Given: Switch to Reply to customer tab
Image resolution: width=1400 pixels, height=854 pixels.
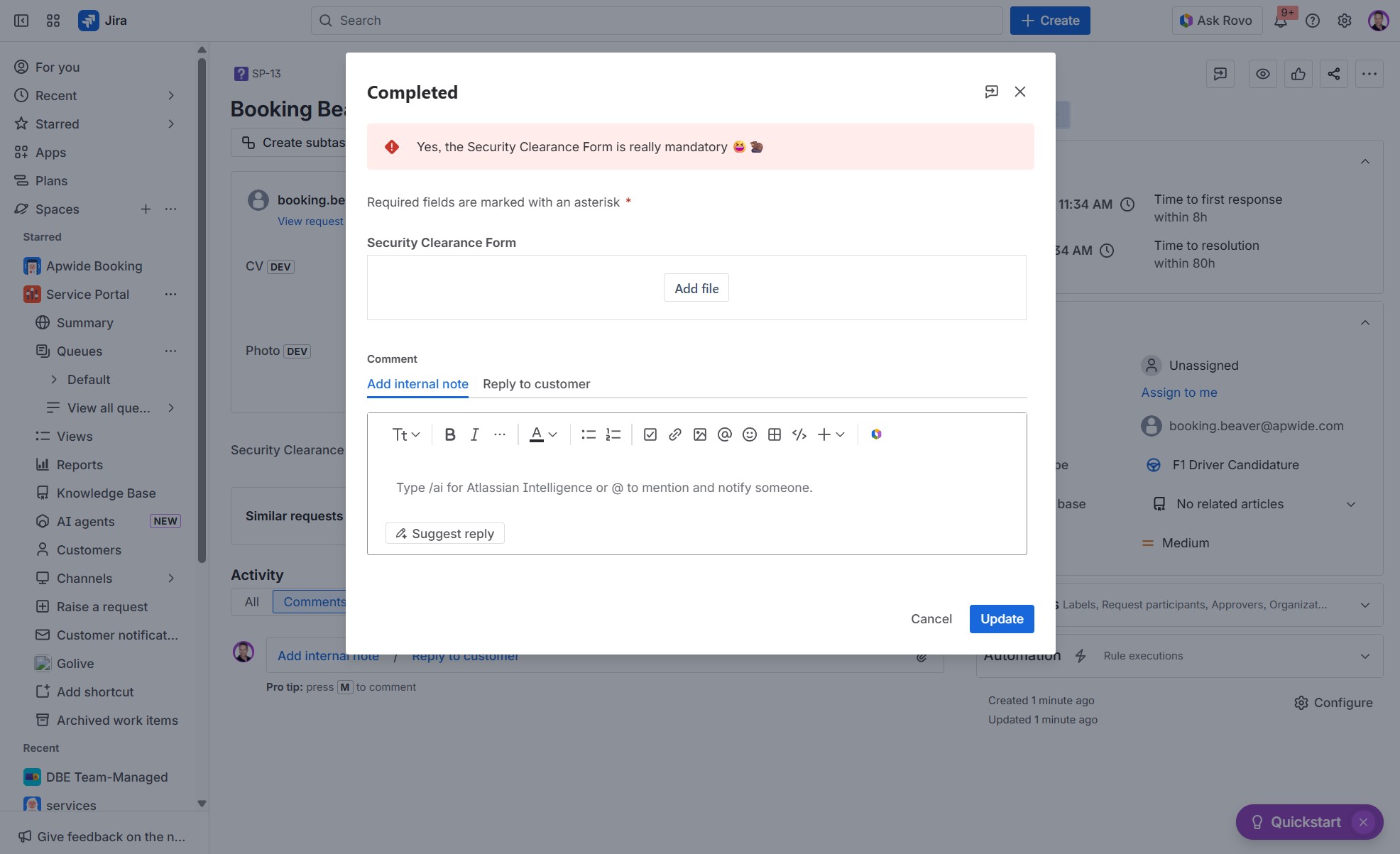Looking at the screenshot, I should click(536, 384).
